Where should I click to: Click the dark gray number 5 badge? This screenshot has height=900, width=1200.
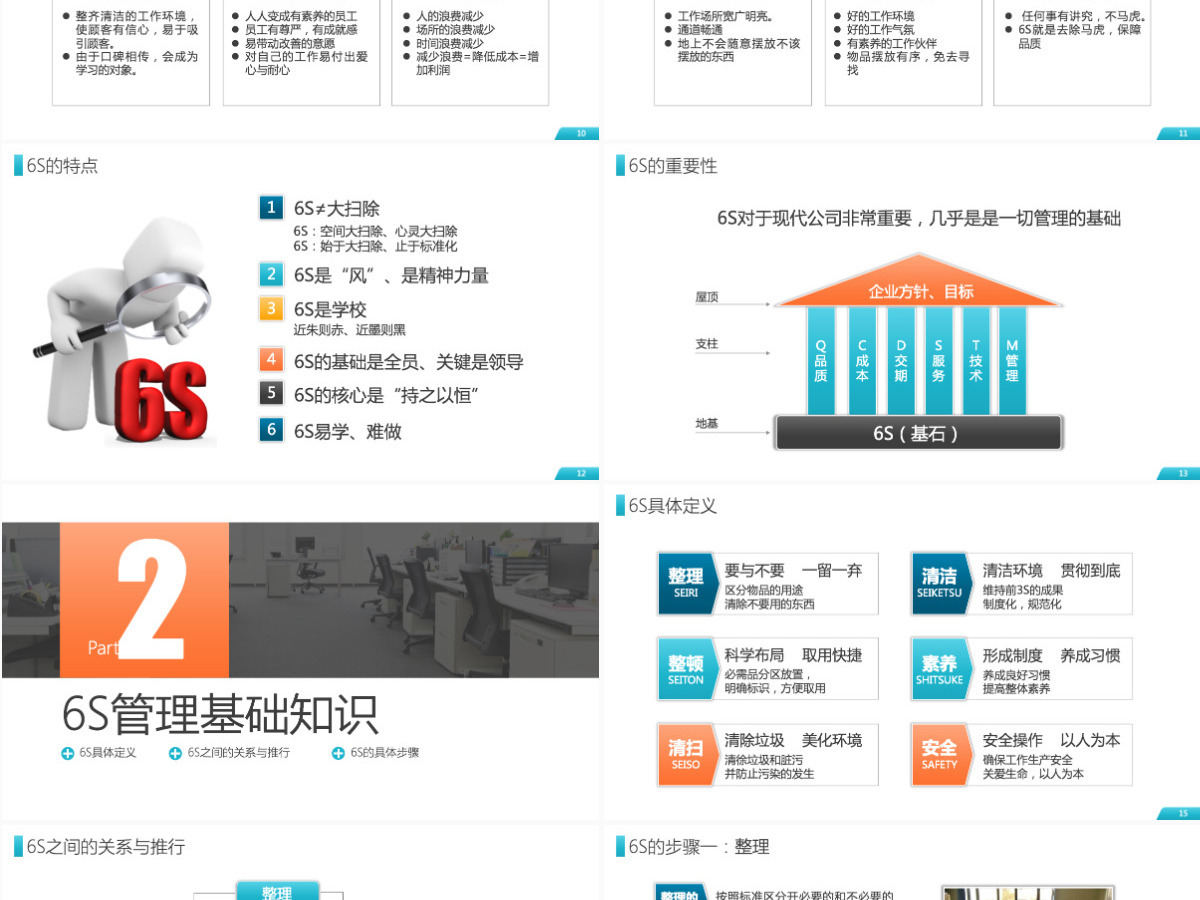coord(271,393)
